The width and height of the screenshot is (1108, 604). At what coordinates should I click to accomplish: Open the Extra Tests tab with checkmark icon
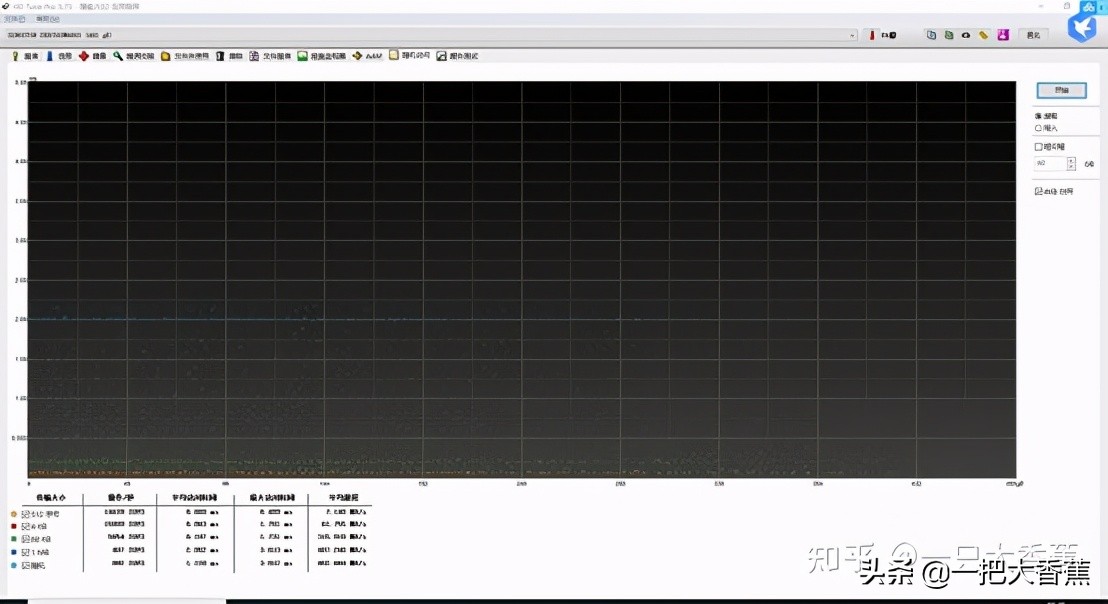457,56
